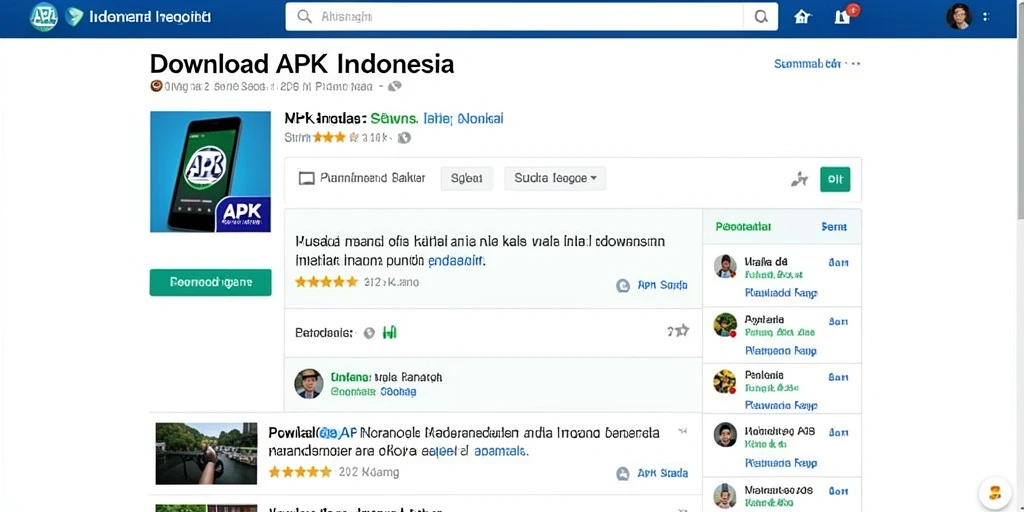
Task: Click the blue link under "Uraila da"
Action: click(781, 293)
